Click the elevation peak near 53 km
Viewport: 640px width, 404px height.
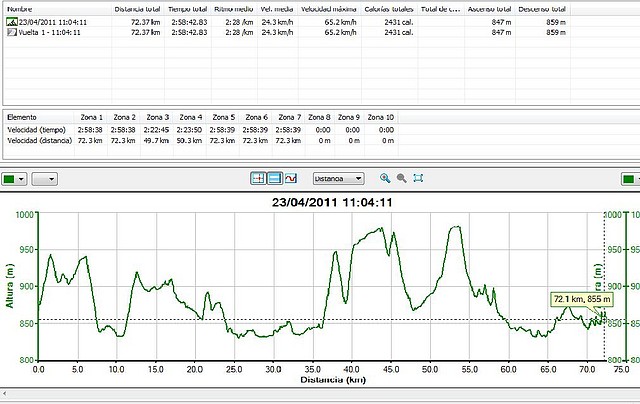tap(456, 227)
